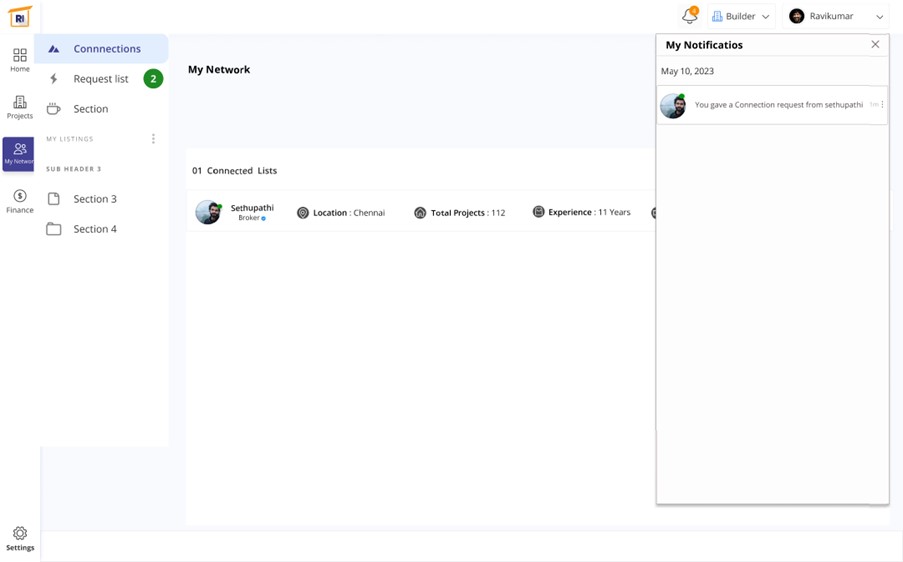Click the three-dot menu beside My Listings
Screen dimensions: 903x562
tap(153, 139)
